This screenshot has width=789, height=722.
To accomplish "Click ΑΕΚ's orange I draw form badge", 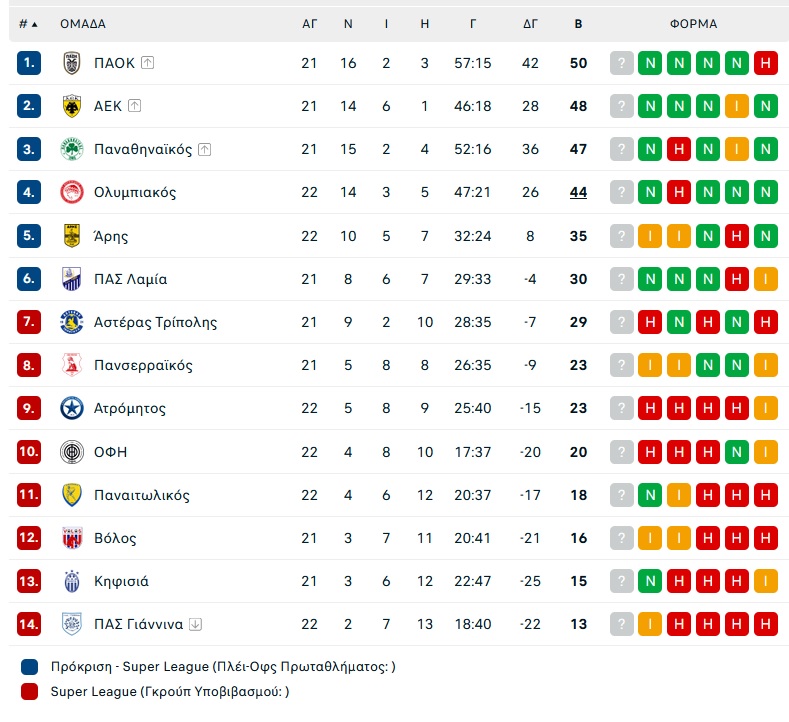I will pos(737,106).
